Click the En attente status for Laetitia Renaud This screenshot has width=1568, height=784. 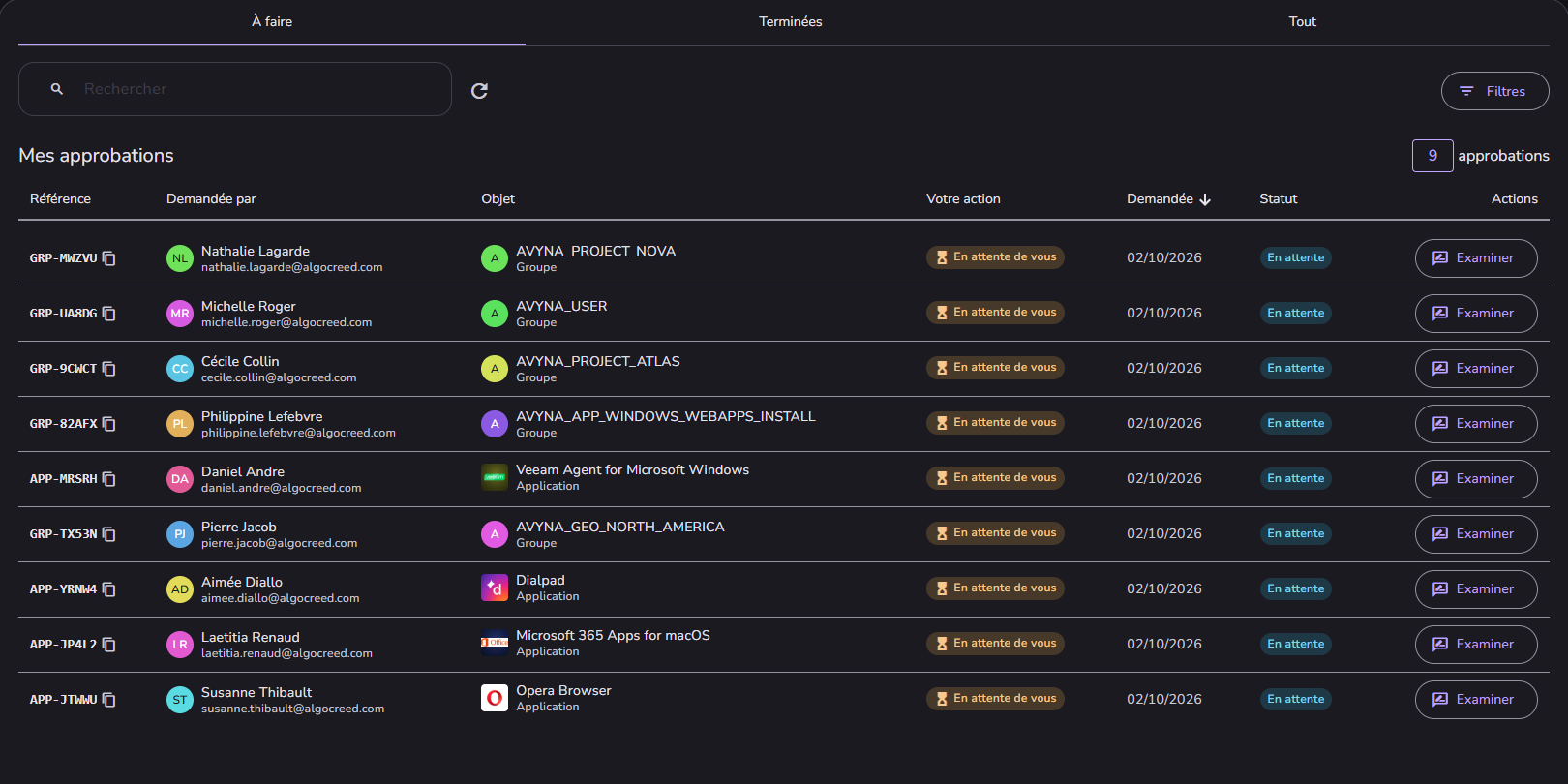pos(1296,644)
